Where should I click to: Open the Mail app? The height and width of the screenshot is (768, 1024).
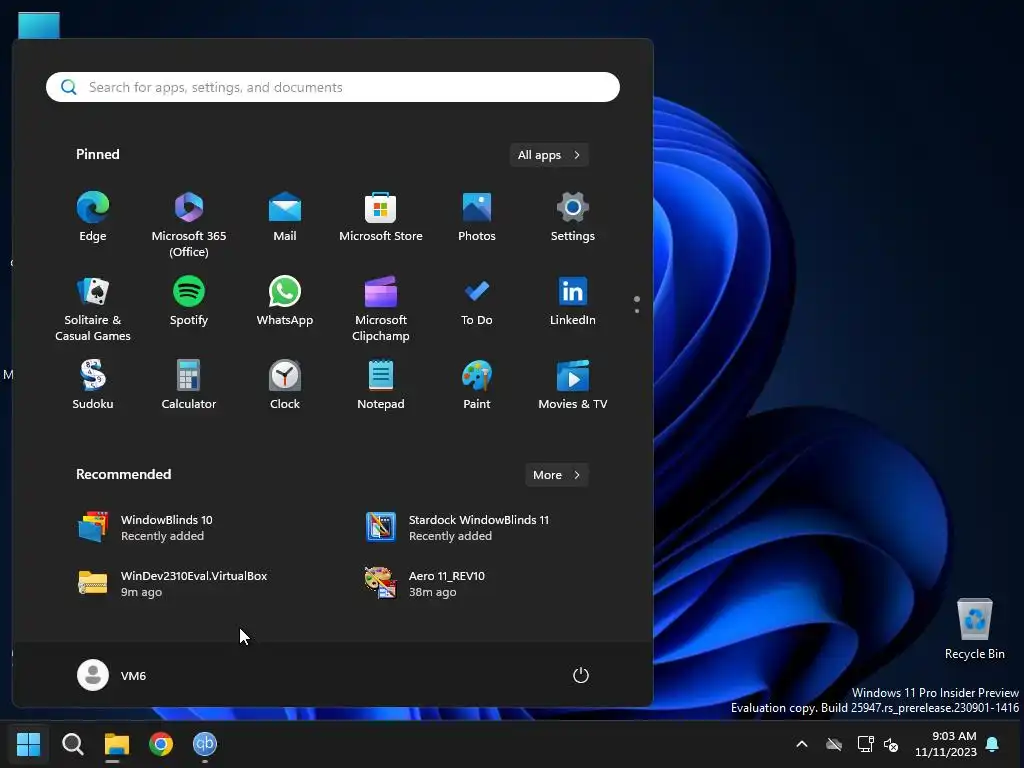pos(285,217)
